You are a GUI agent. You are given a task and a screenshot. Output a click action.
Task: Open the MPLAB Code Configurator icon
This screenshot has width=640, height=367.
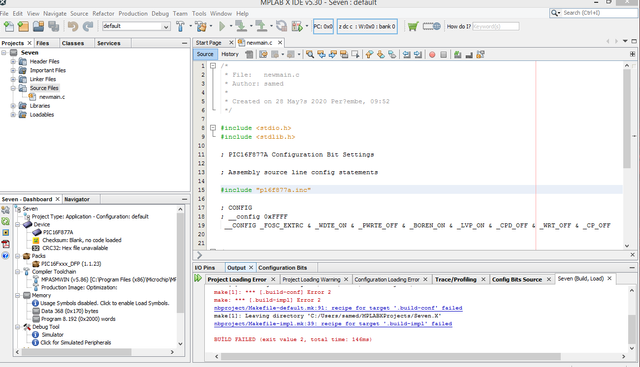tap(431, 27)
